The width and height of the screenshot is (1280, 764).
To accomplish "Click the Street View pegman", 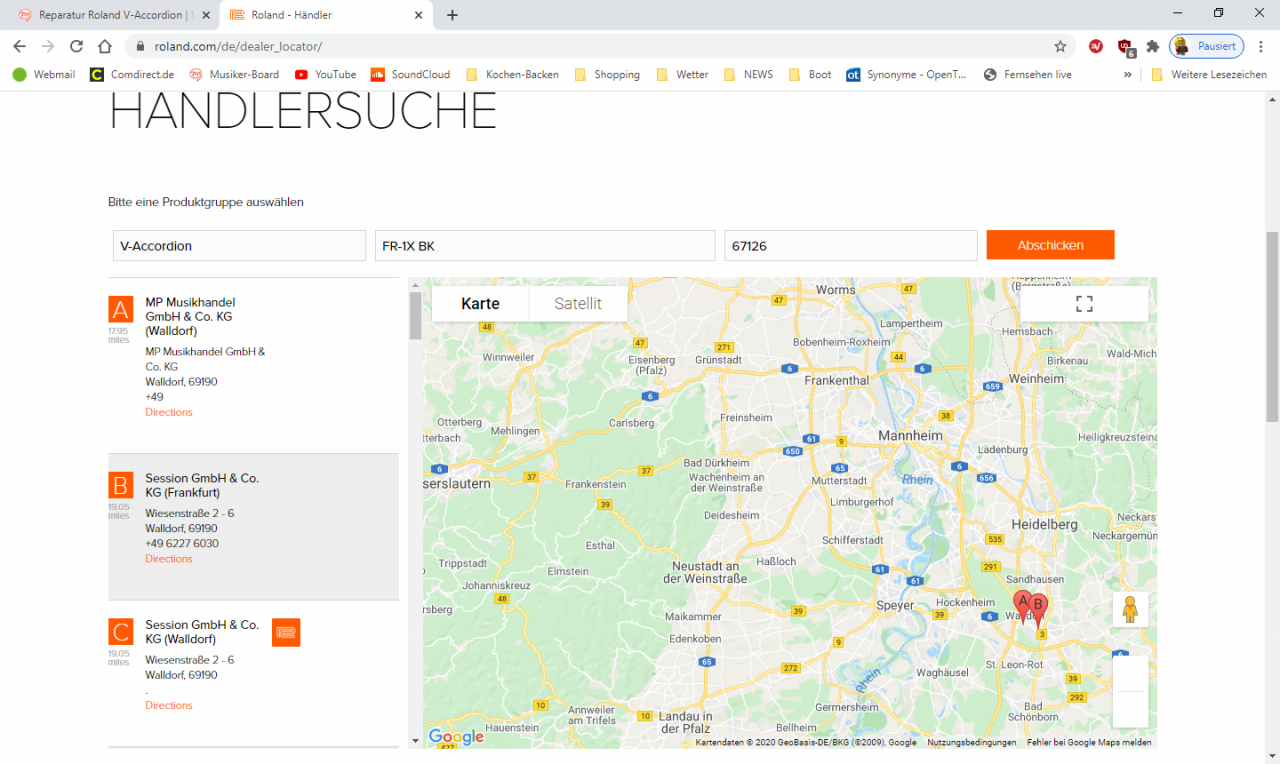I will (1130, 609).
